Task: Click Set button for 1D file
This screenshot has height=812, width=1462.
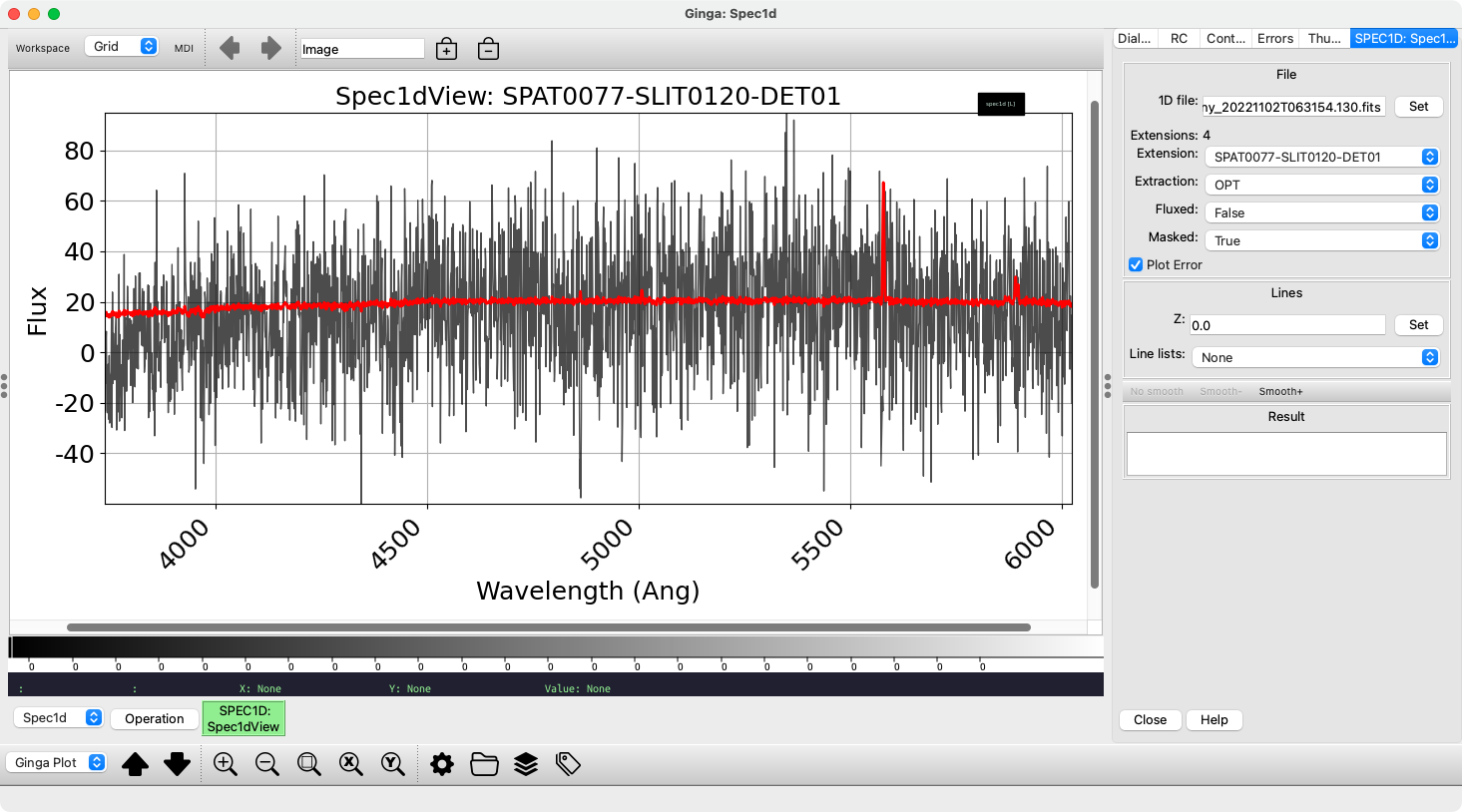Action: [x=1418, y=107]
